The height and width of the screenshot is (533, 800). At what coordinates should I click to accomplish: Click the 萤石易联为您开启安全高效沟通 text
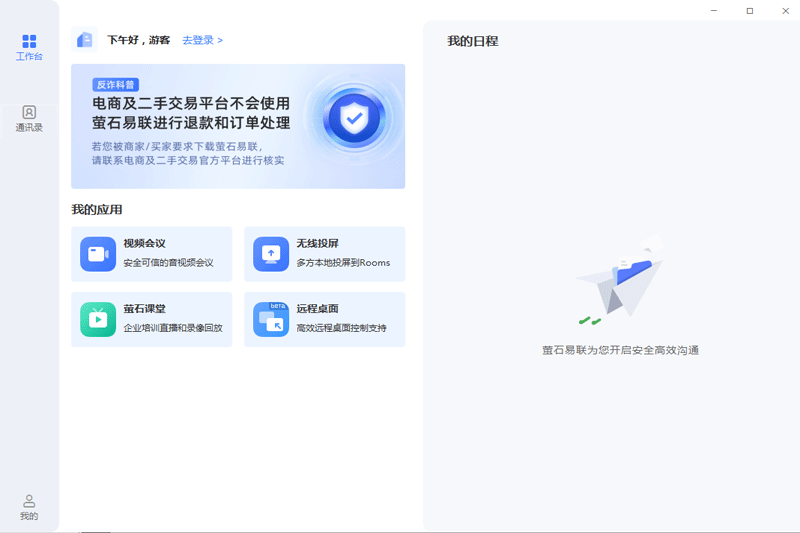click(x=620, y=350)
